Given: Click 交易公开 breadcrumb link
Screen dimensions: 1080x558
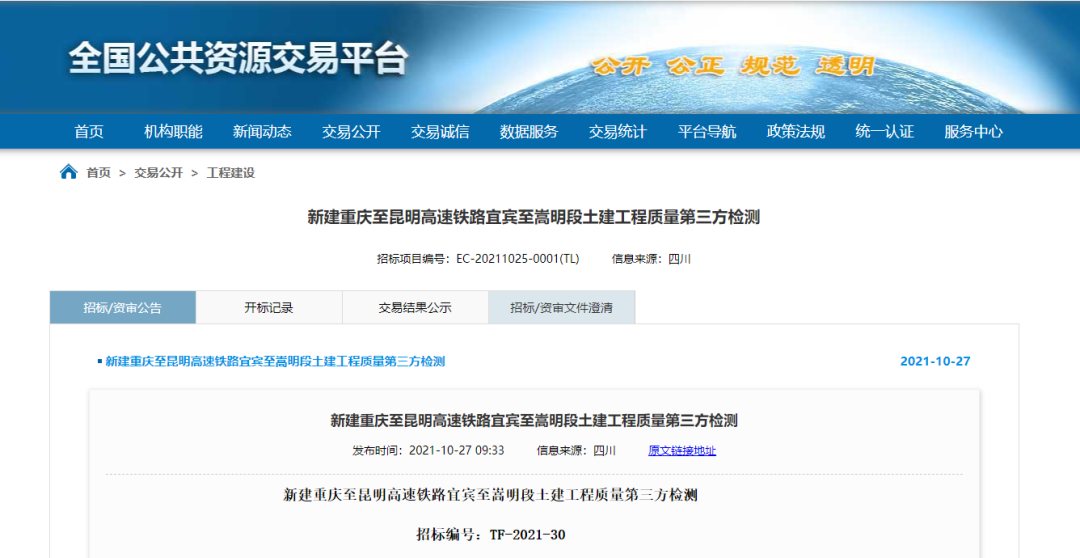Looking at the screenshot, I should point(158,173).
